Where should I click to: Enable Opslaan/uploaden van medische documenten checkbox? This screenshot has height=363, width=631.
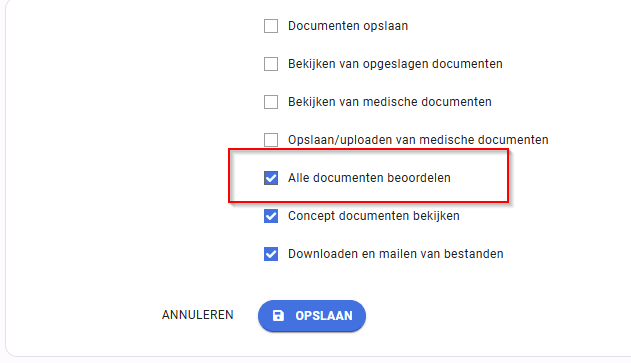[271, 140]
